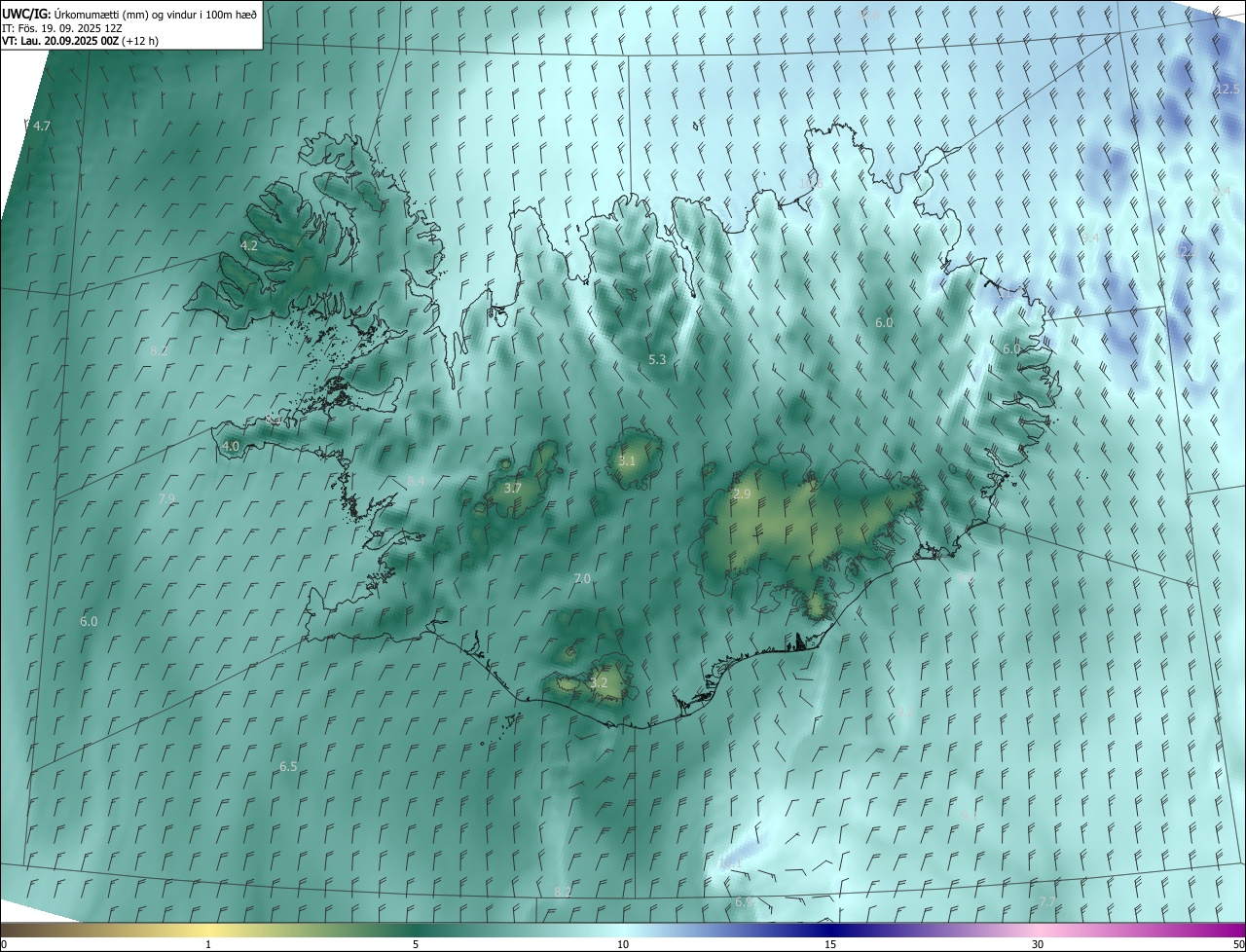Click the 4.7 value label on the map
Viewport: 1246px width, 952px height.
tap(41, 127)
